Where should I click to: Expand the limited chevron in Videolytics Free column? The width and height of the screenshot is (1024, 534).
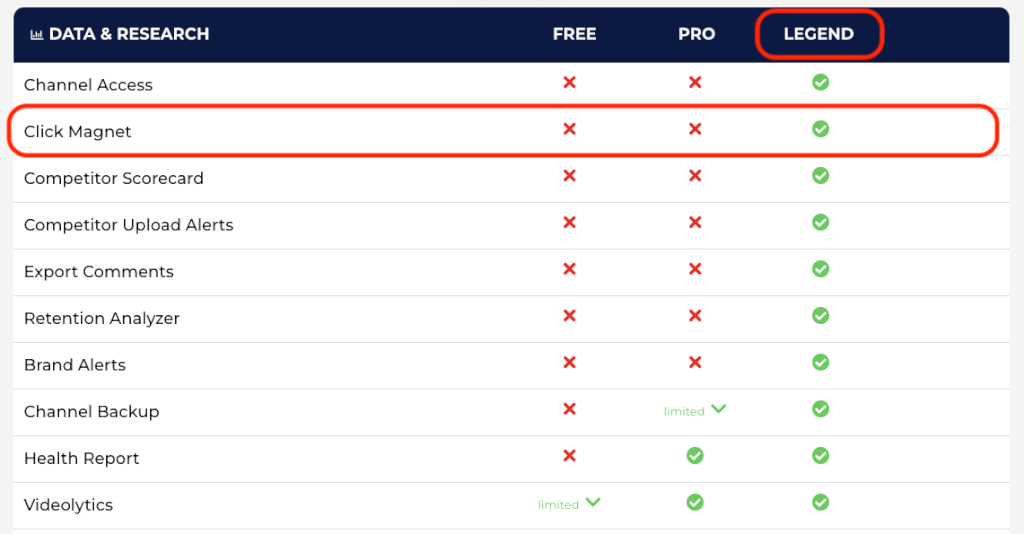click(593, 503)
